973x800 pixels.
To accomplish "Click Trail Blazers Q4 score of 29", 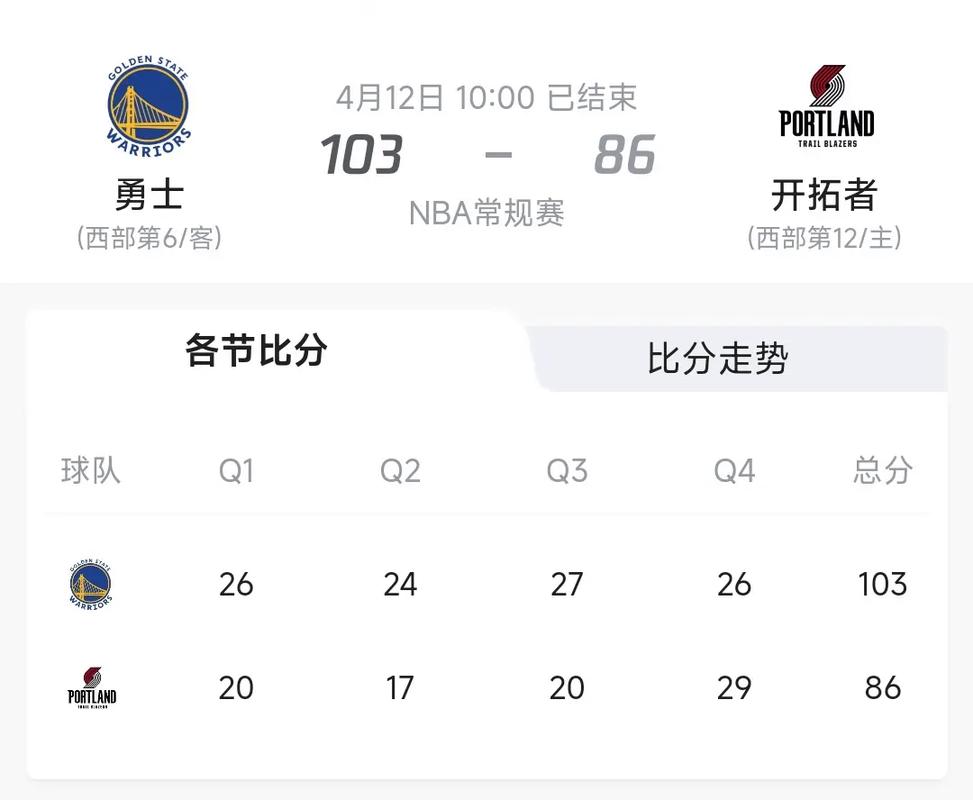I will click(735, 687).
